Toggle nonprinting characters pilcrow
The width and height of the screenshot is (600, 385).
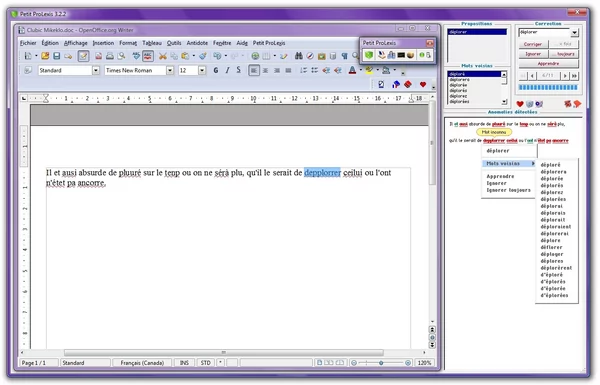pyautogui.click(x=344, y=56)
